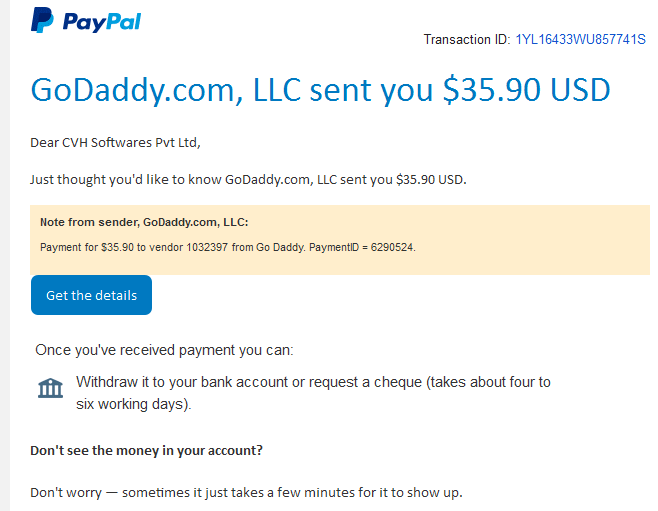The height and width of the screenshot is (511, 658).
Task: Click the 'Note from sender, GoDaddy.com, LLC' heading
Action: tap(144, 222)
